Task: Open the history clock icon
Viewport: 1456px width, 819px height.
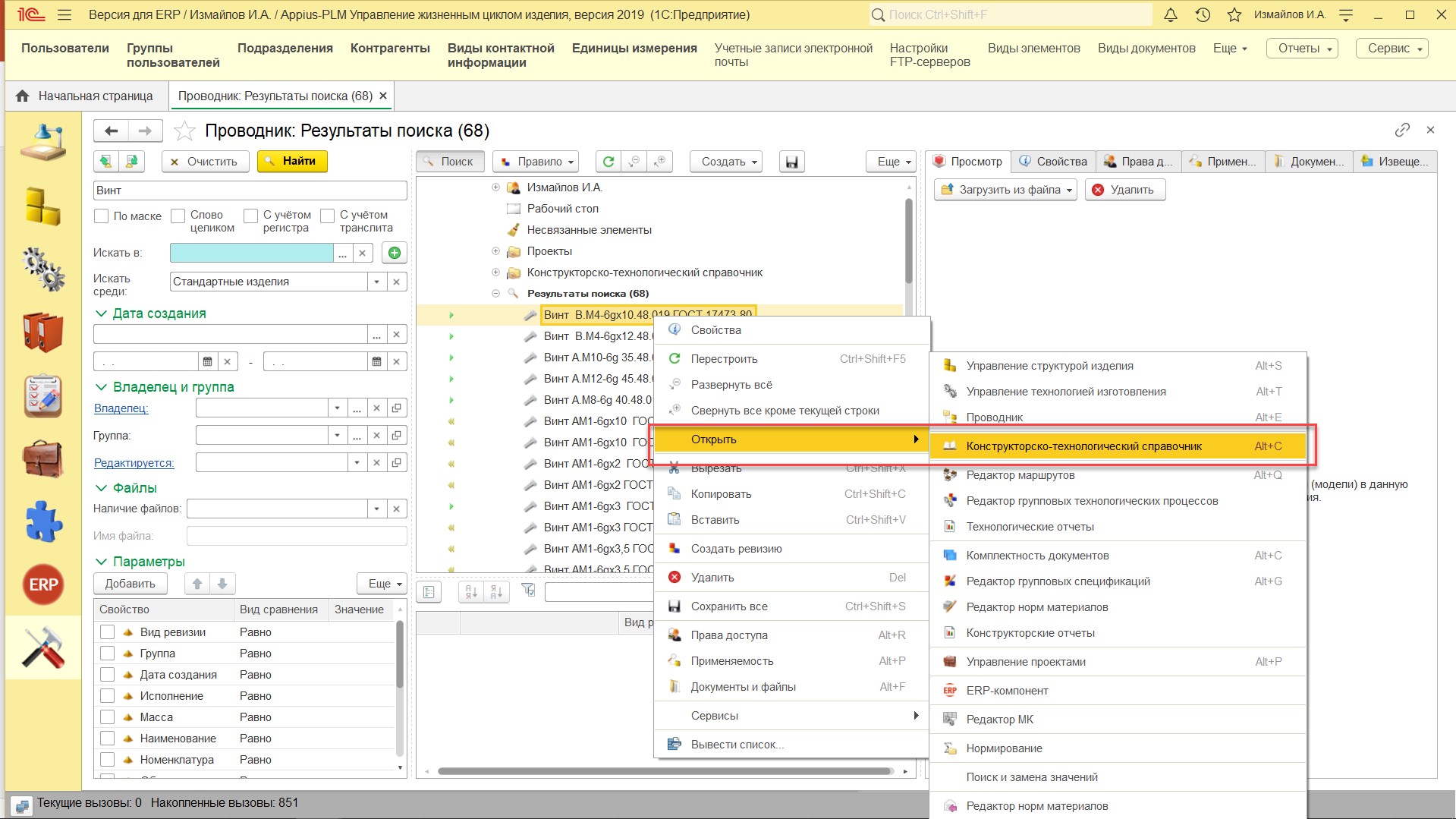Action: [x=1203, y=14]
